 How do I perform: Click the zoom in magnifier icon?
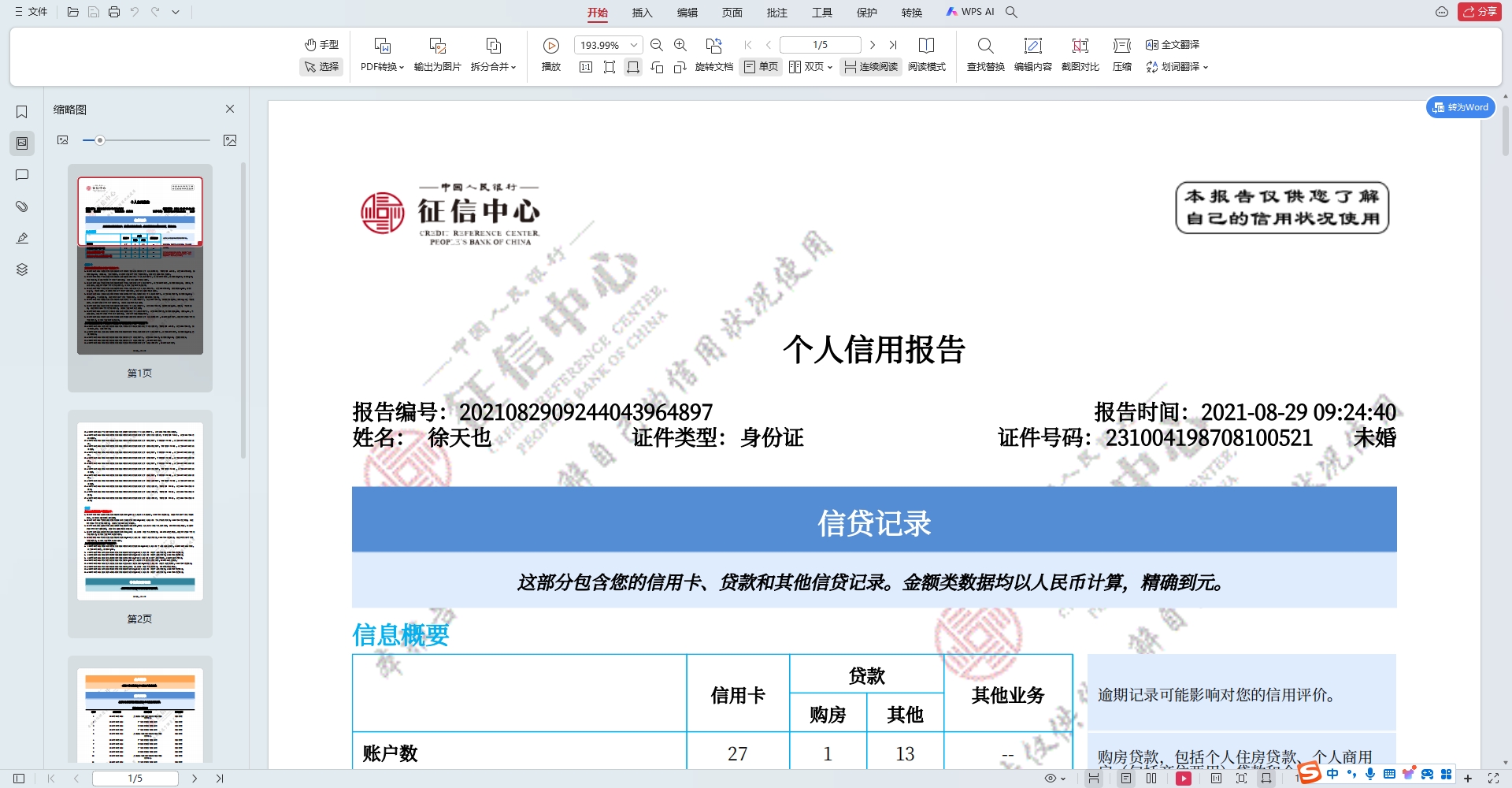tap(680, 46)
